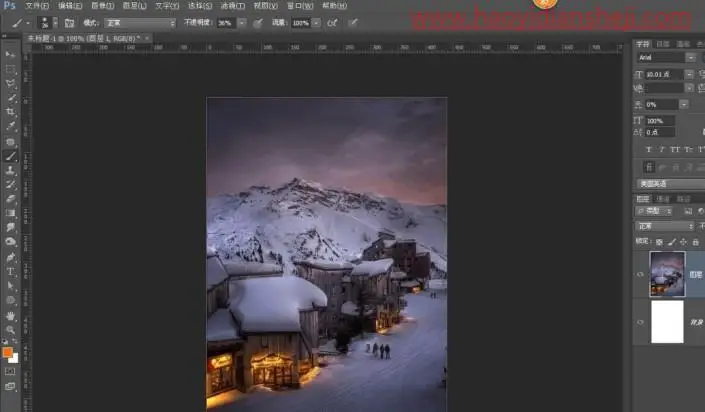Click the top layer image thumbnail

pos(667,274)
